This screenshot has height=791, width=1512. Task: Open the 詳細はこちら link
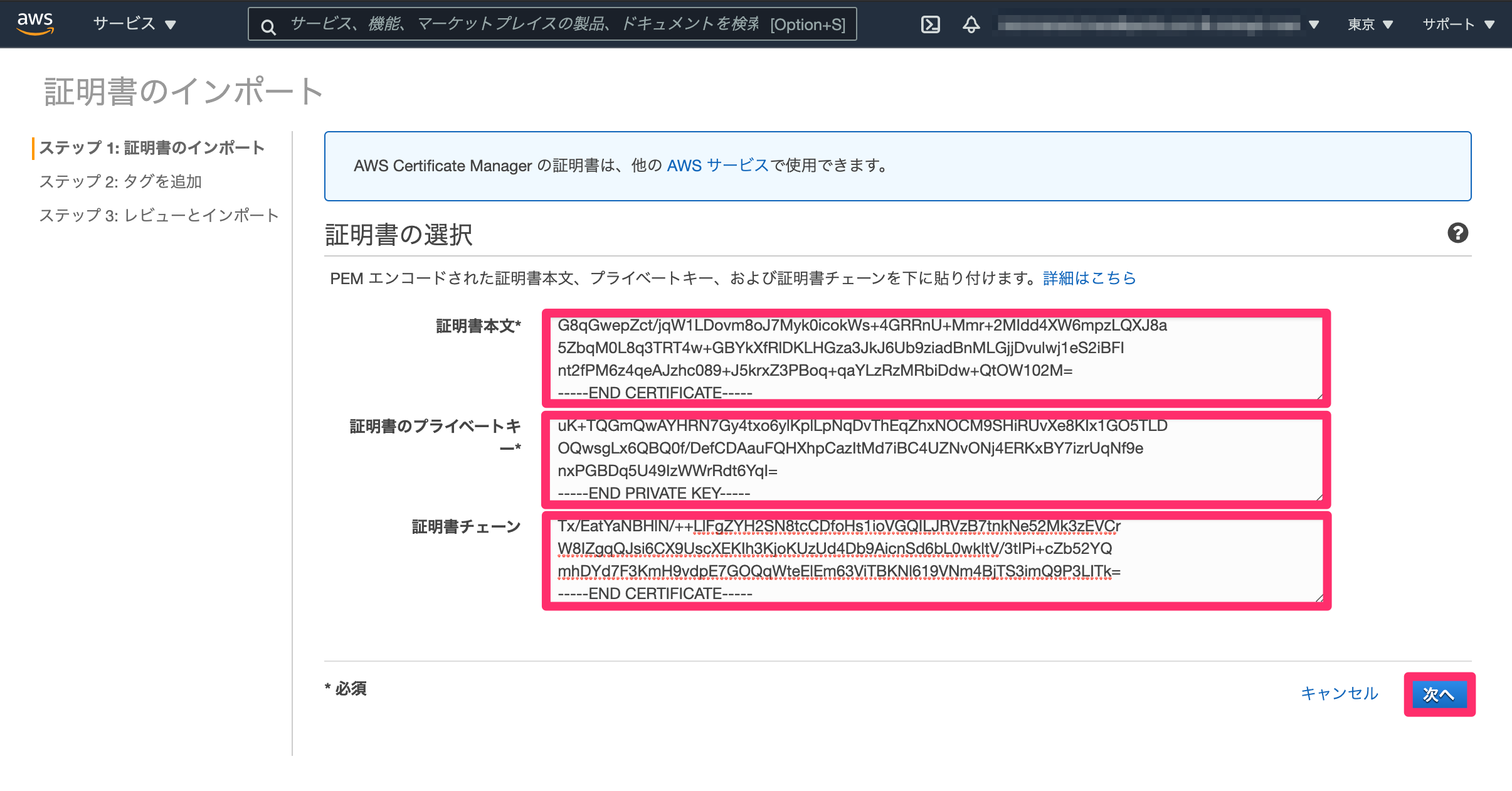(1089, 278)
